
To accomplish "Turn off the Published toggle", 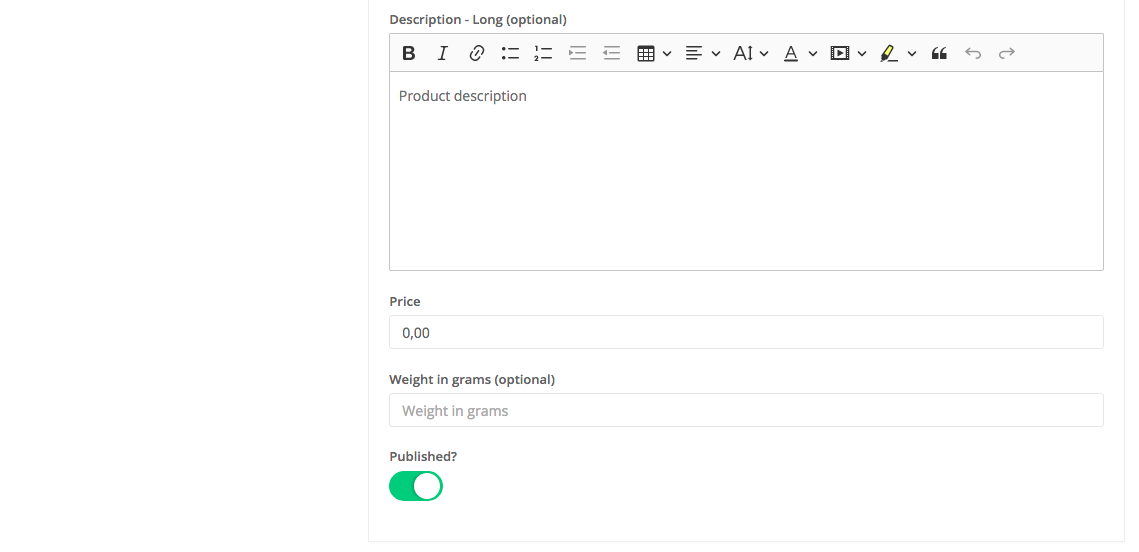I will coord(416,486).
